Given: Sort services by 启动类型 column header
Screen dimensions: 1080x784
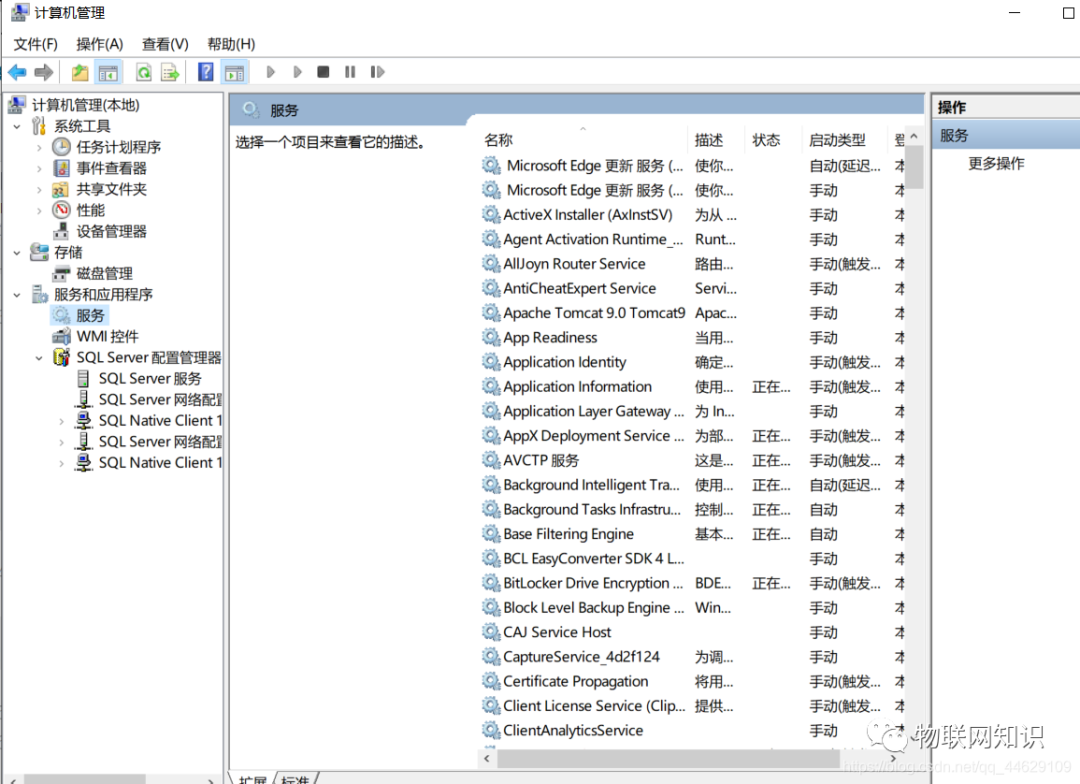Looking at the screenshot, I should (x=844, y=140).
